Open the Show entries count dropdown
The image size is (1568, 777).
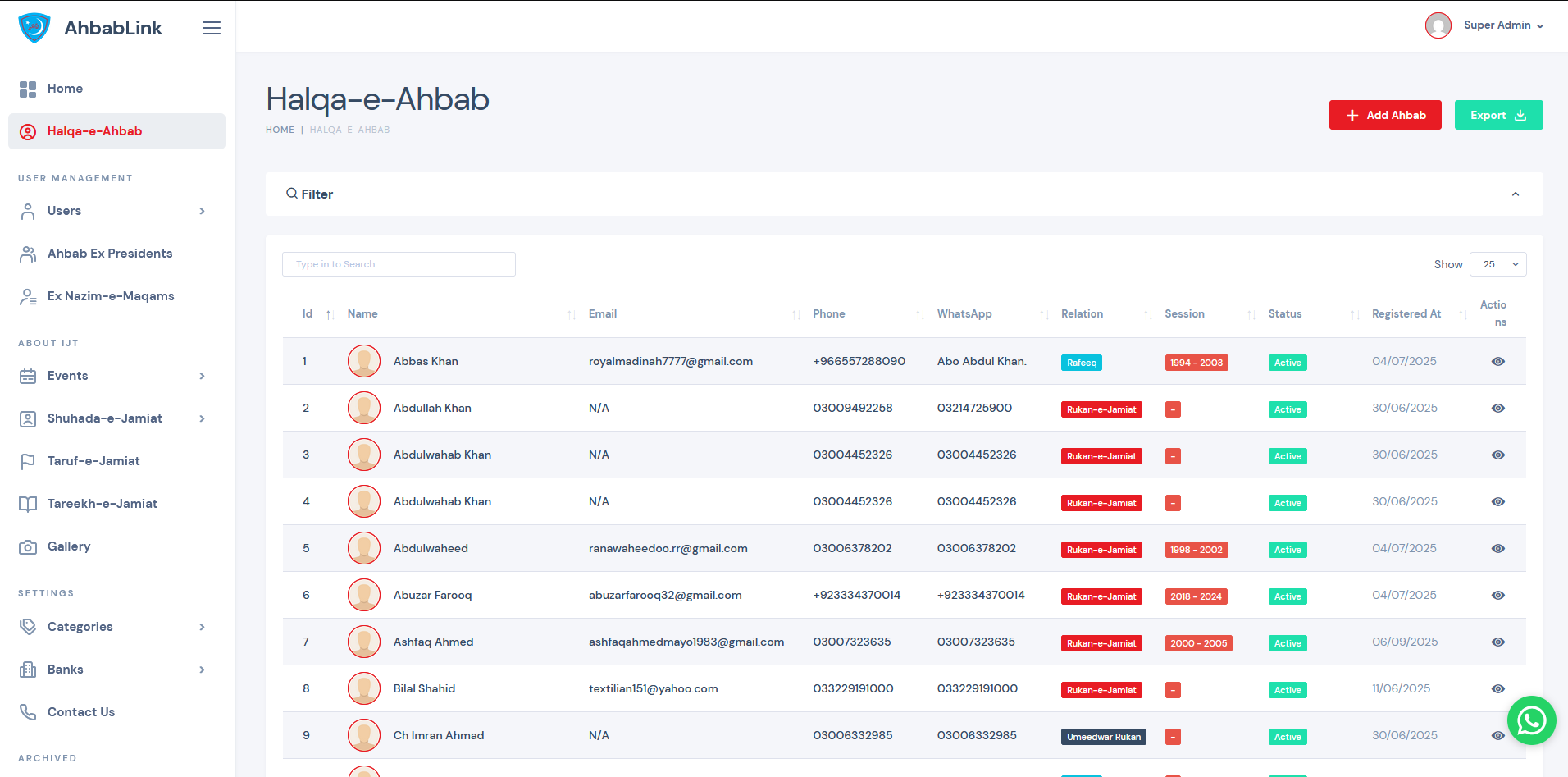pos(1497,264)
